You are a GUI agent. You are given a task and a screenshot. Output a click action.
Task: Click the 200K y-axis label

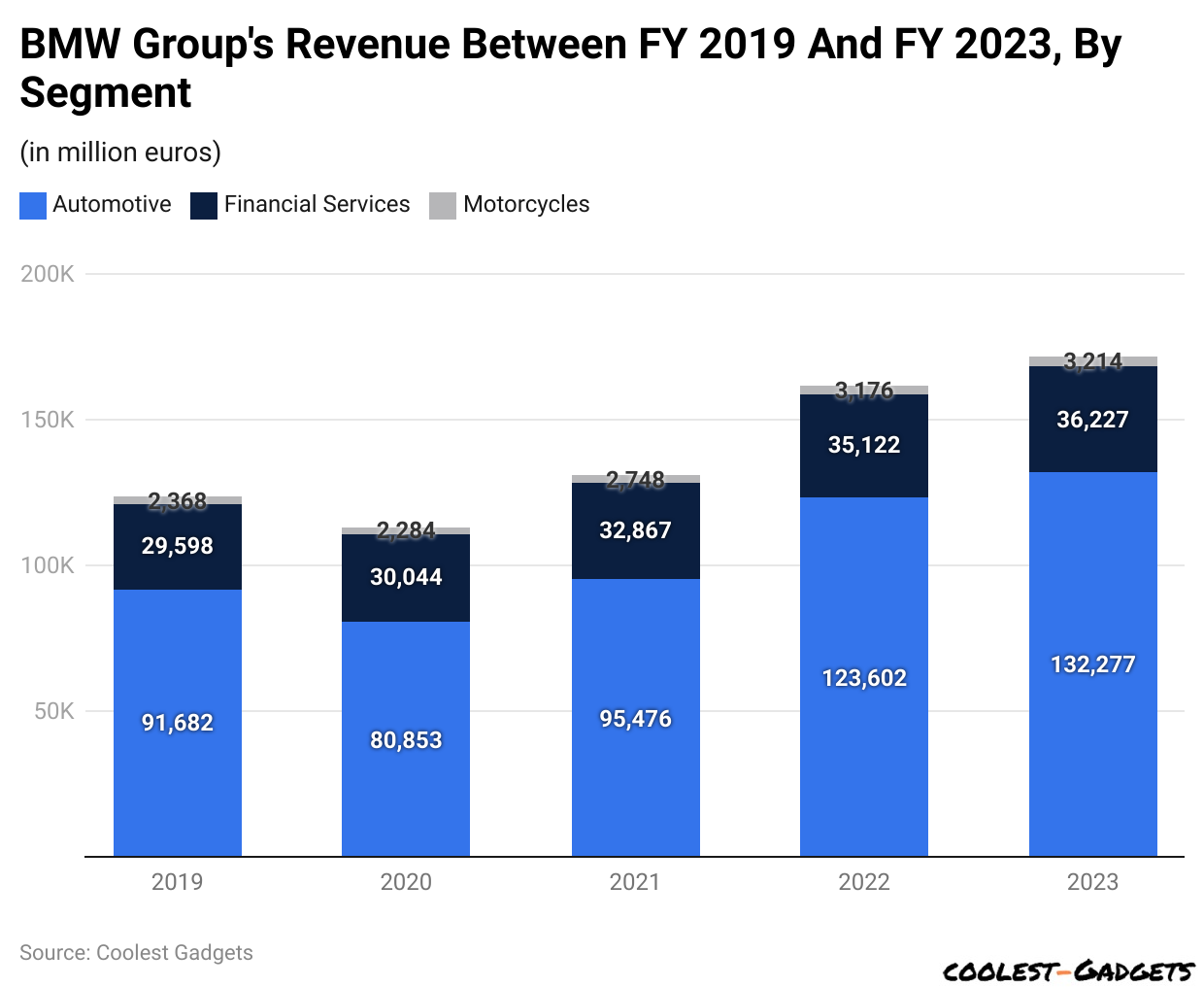coord(48,274)
